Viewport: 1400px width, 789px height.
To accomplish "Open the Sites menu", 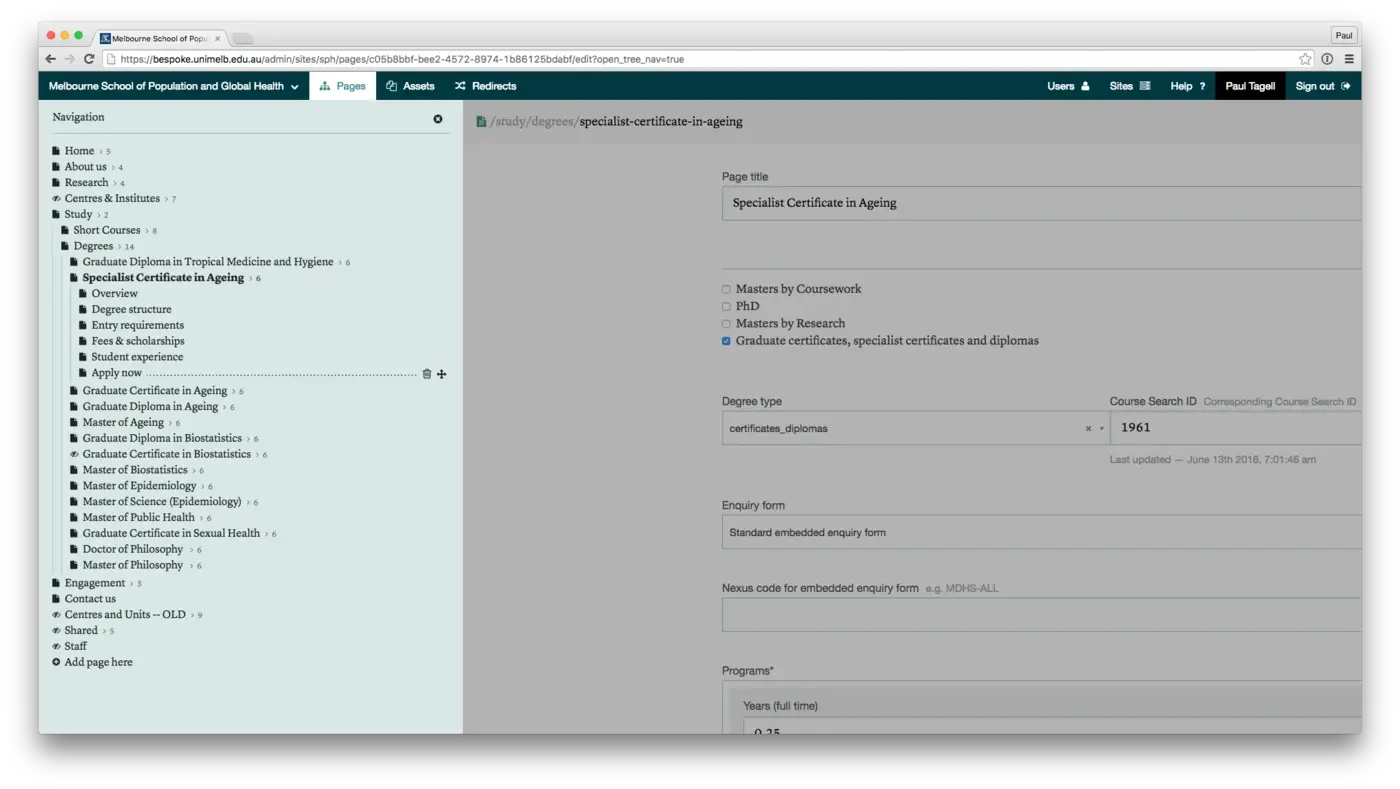I will click(1130, 86).
